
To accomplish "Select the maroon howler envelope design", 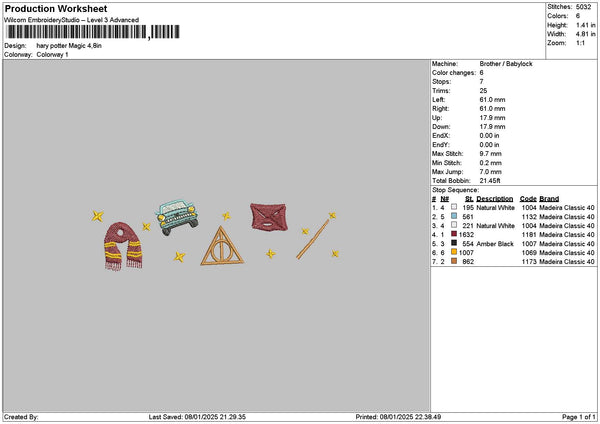I will pos(269,217).
